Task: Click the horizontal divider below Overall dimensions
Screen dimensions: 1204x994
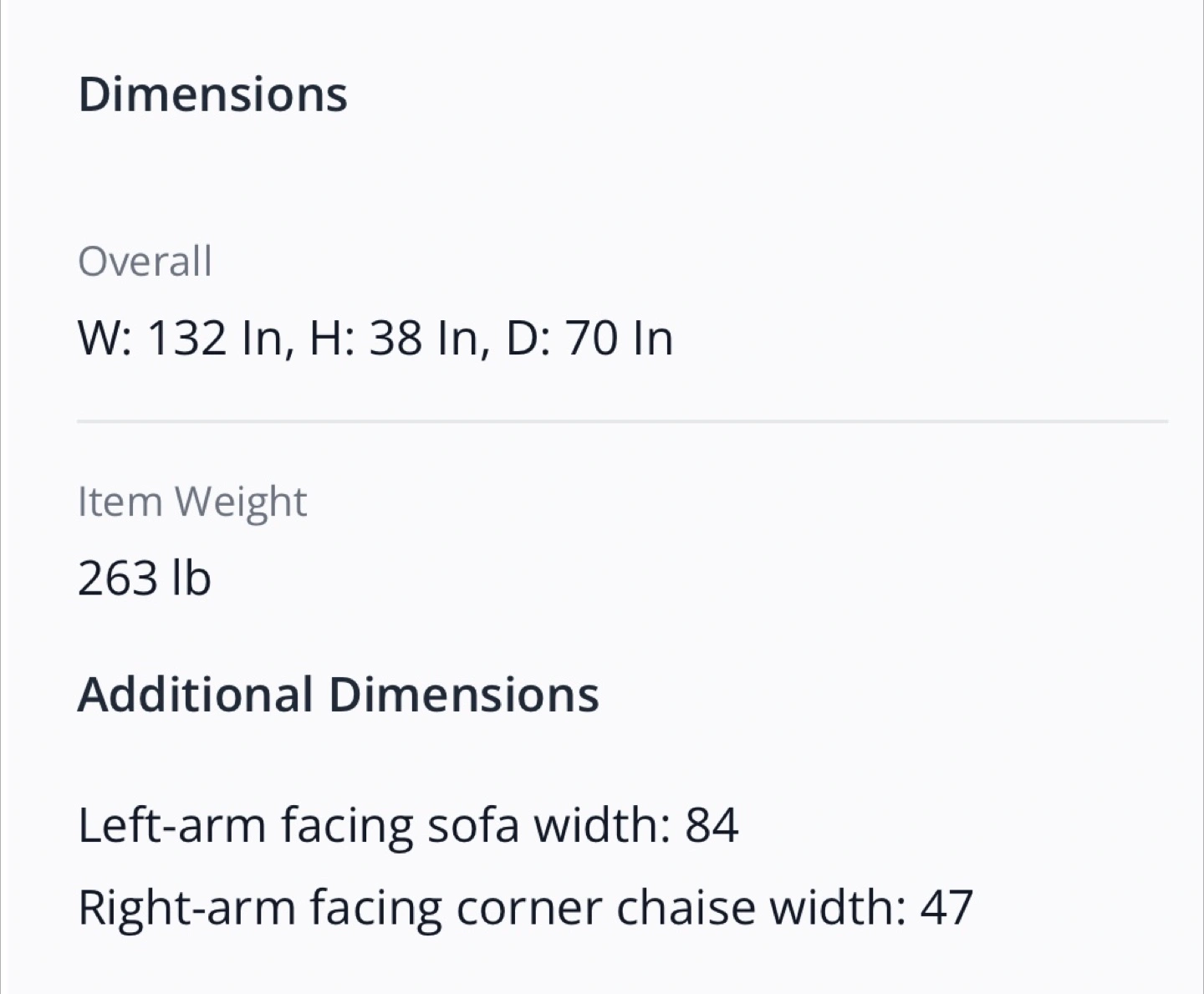Action: pos(622,421)
